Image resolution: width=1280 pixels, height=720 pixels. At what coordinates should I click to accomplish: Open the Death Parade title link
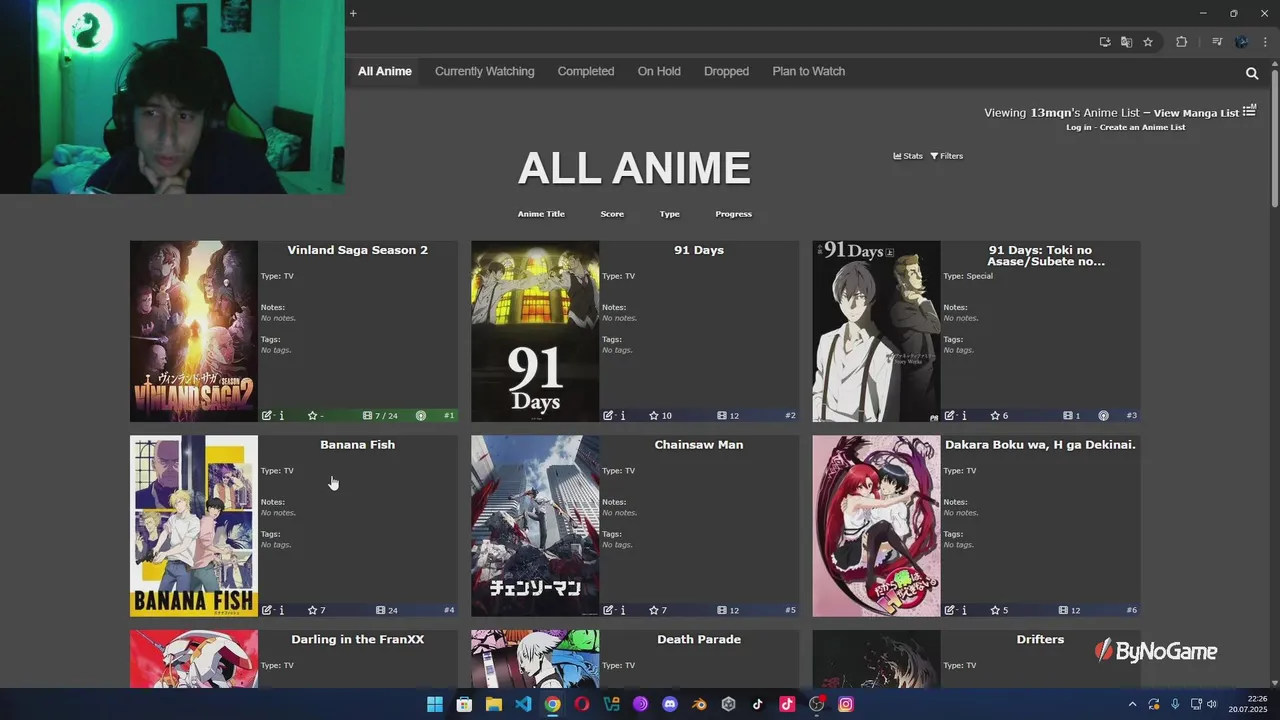tap(699, 639)
